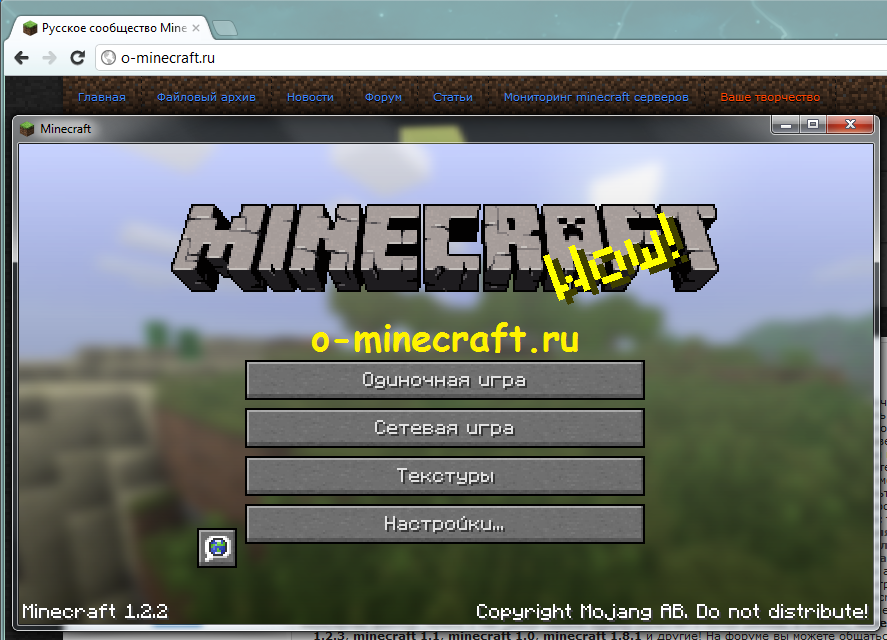Click the browser back arrow
This screenshot has width=887, height=640.
[x=22, y=56]
